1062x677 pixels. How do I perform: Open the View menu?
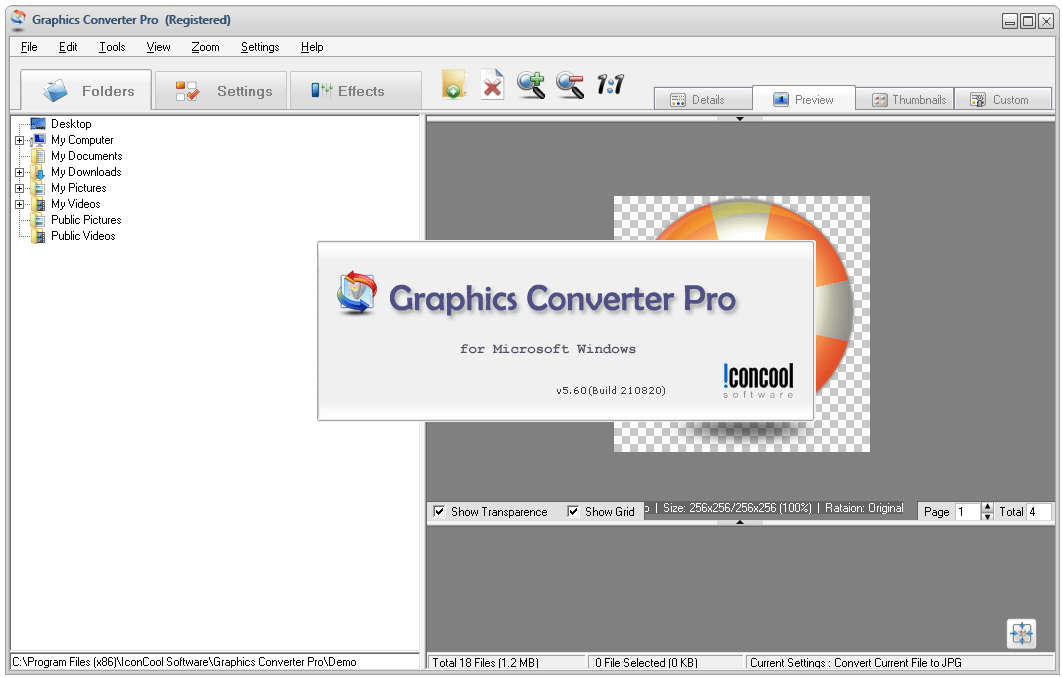(158, 47)
